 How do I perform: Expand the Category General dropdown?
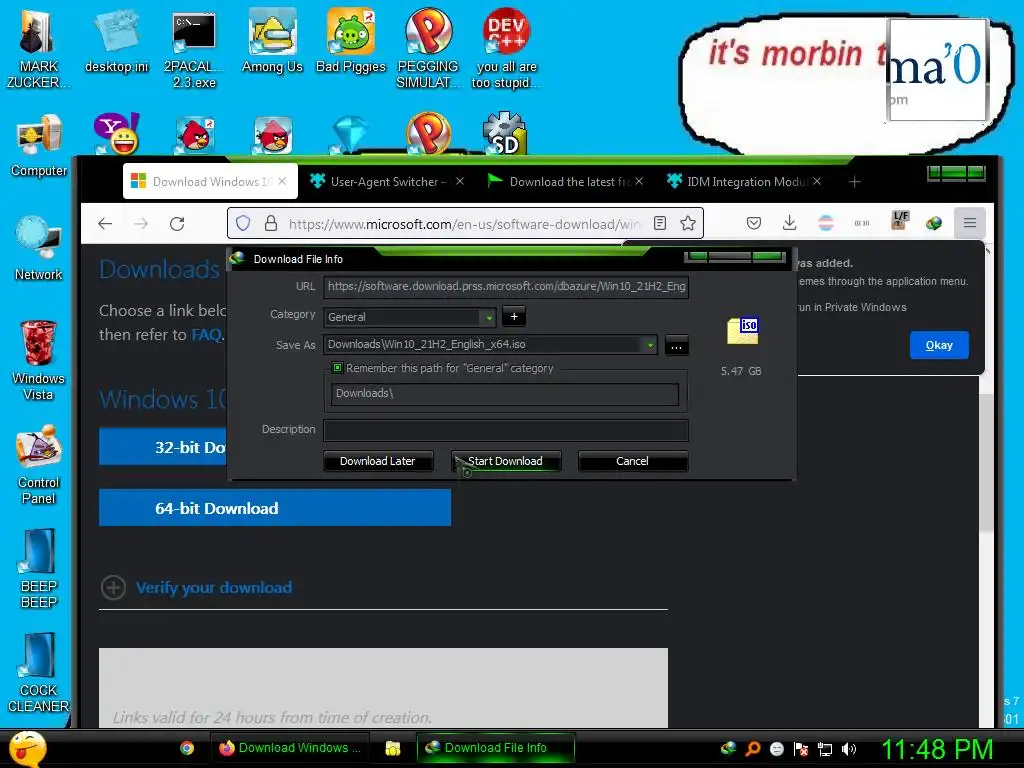488,317
